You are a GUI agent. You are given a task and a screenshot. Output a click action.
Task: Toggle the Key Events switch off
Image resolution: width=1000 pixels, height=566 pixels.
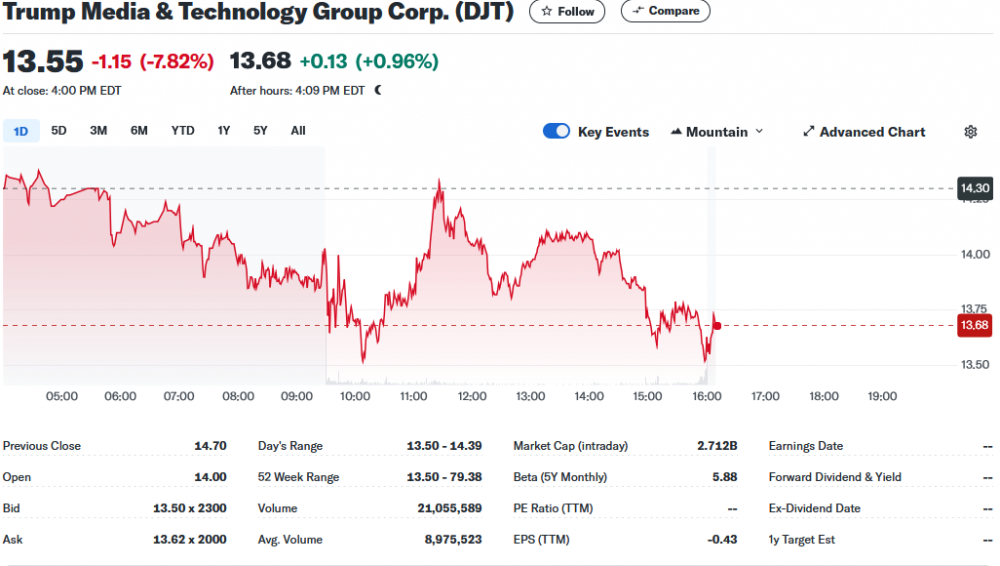coord(556,132)
